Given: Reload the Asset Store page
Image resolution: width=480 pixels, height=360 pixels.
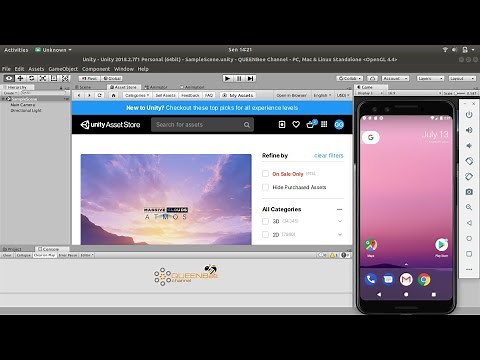Looking at the screenshot, I should click(99, 95).
